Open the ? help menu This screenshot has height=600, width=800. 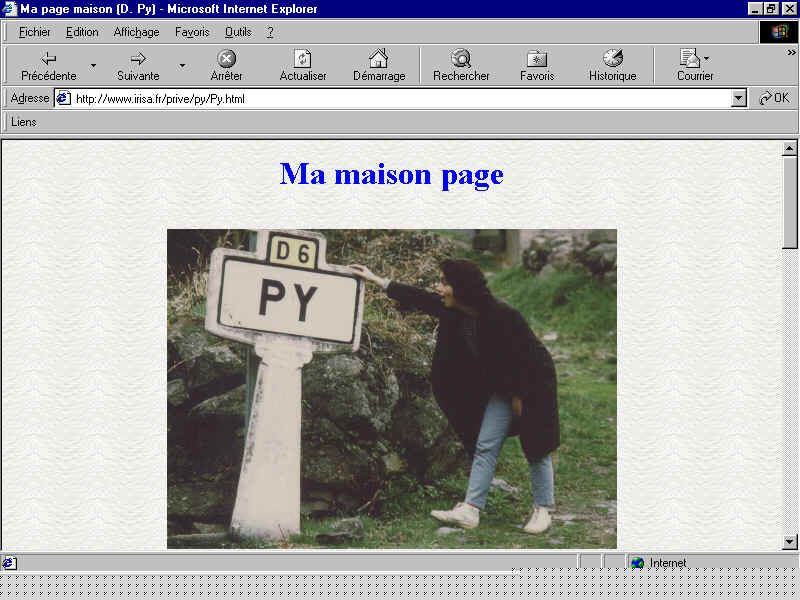pyautogui.click(x=270, y=32)
